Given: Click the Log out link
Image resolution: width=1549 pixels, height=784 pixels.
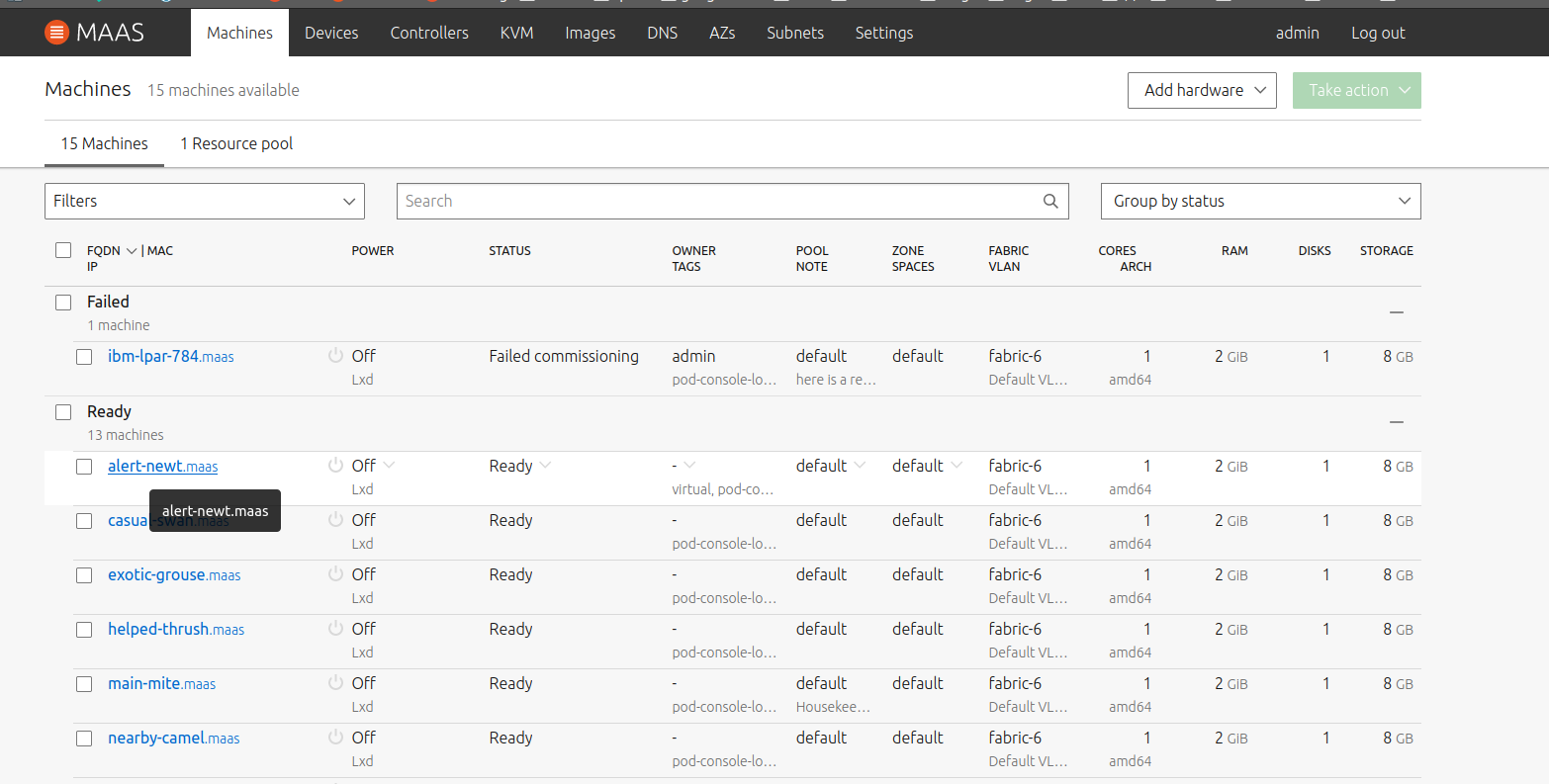Looking at the screenshot, I should pyautogui.click(x=1377, y=33).
